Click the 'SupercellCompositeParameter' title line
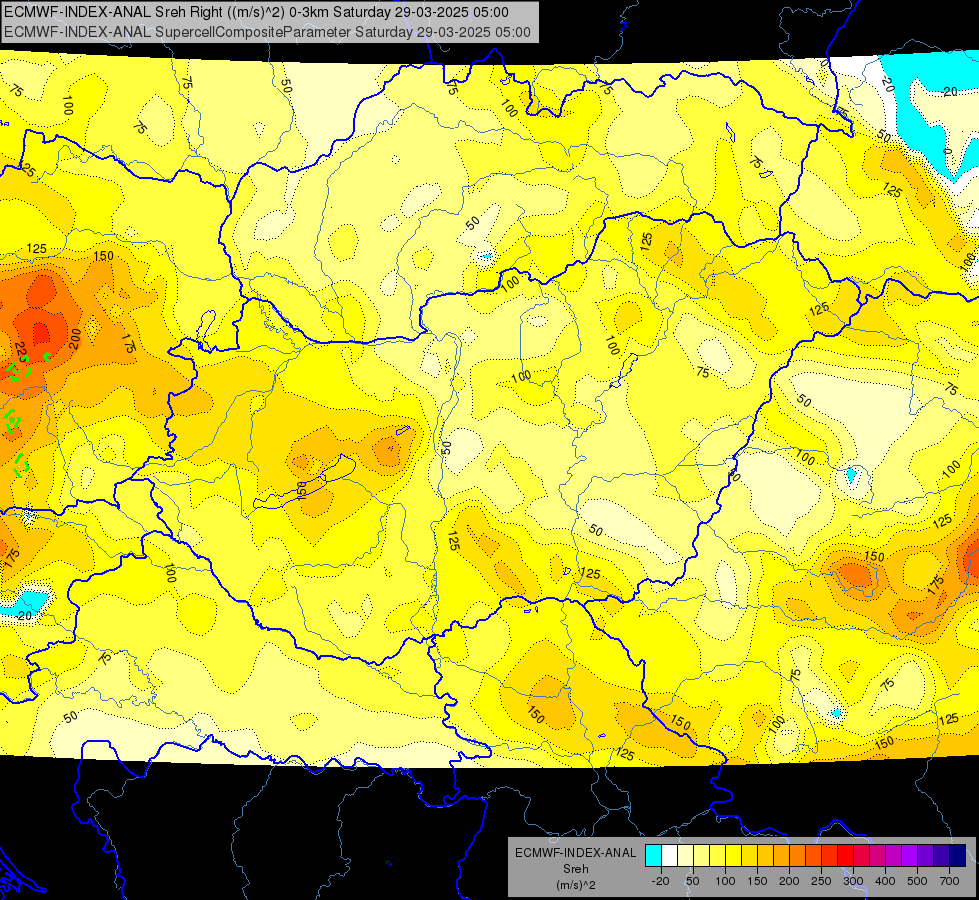The height and width of the screenshot is (900, 979). tap(267, 32)
